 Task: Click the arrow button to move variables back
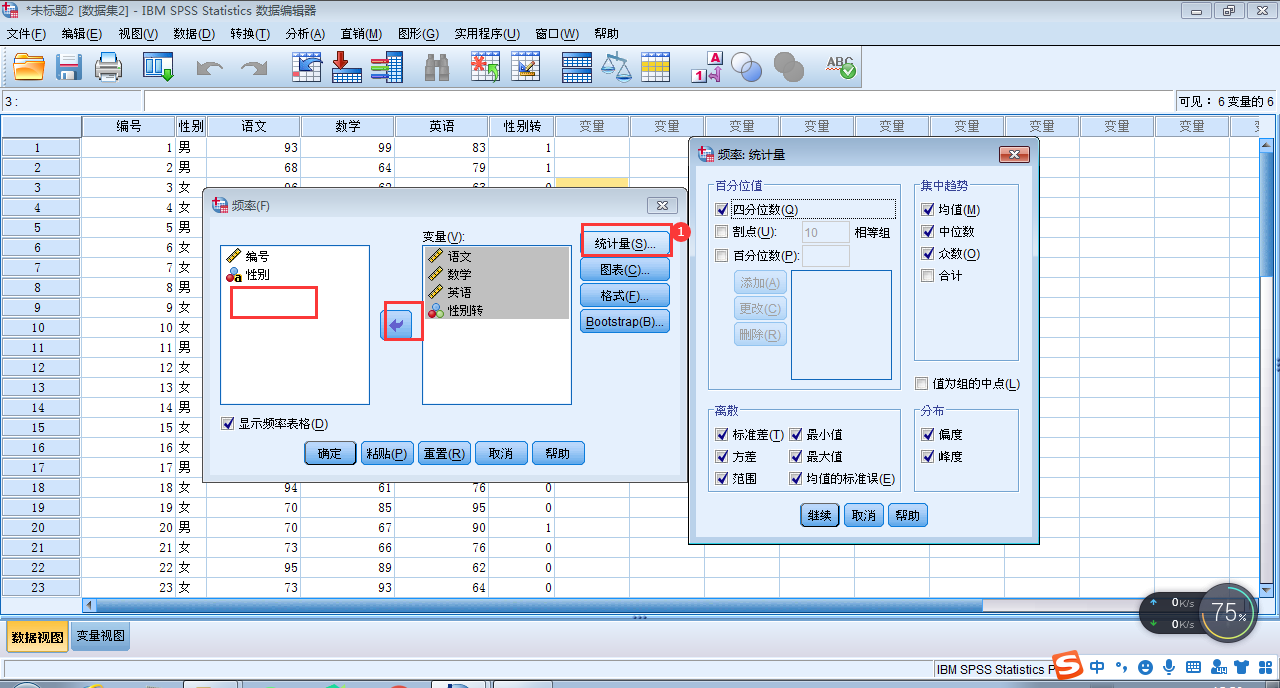pyautogui.click(x=398, y=325)
